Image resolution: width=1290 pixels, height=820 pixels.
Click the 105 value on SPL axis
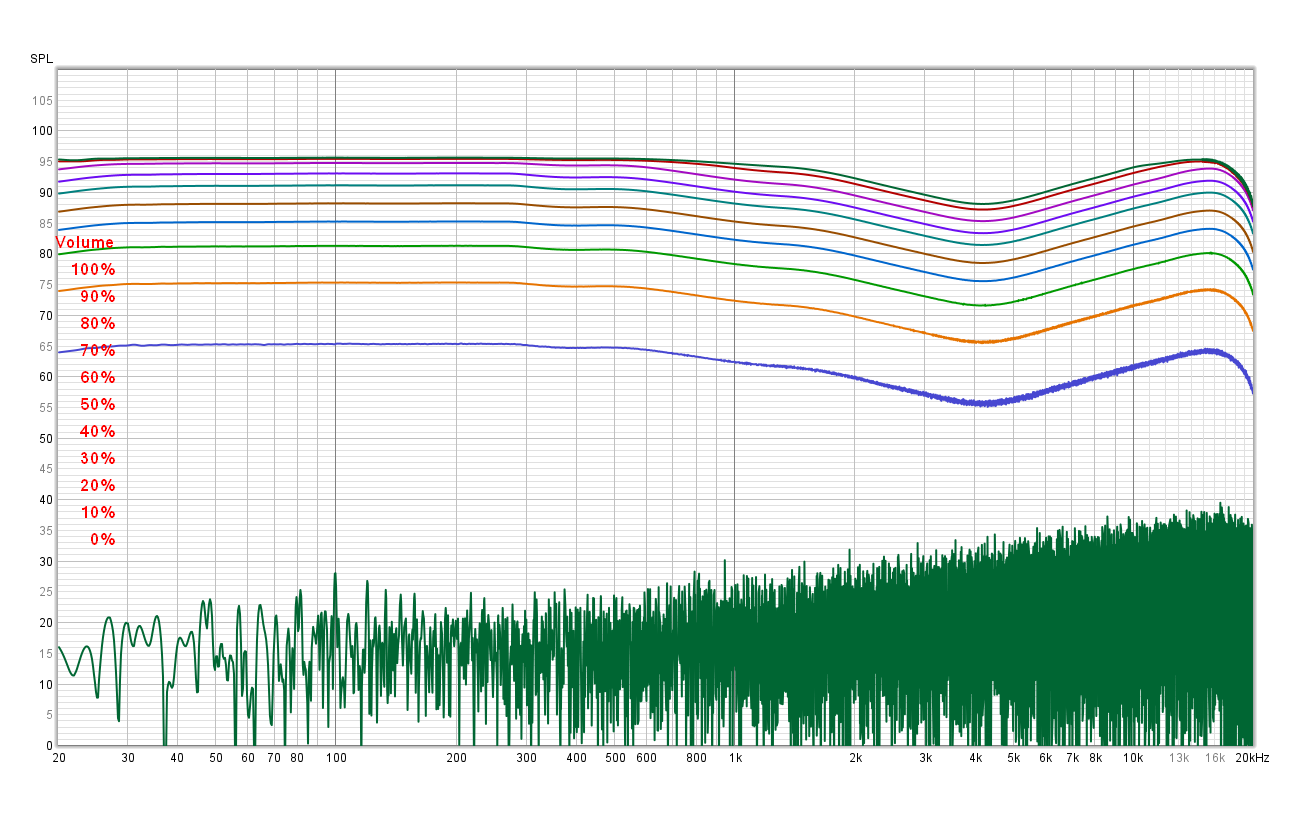point(41,101)
